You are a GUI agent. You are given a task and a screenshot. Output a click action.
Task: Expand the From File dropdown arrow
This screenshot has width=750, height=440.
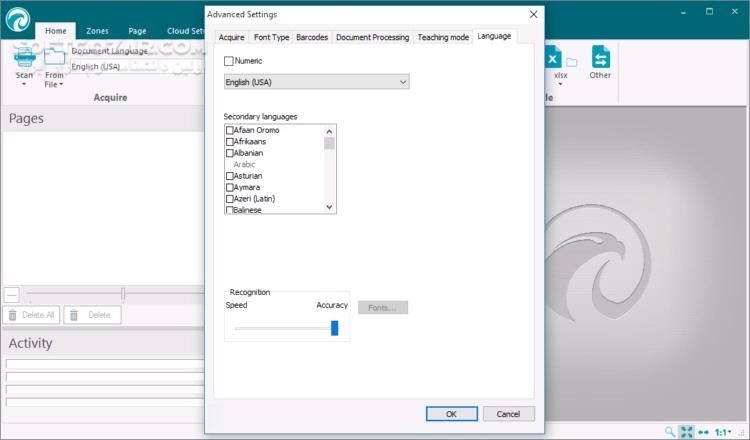(x=61, y=85)
